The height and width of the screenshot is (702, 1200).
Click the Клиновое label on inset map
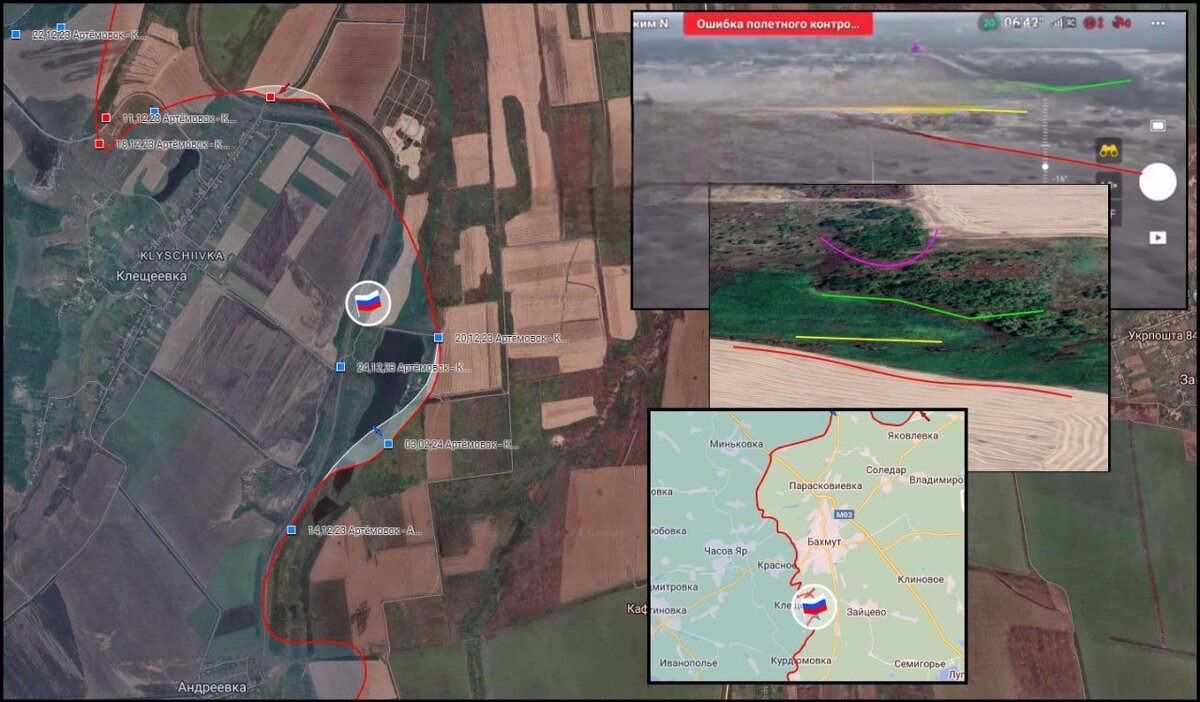coord(921,579)
